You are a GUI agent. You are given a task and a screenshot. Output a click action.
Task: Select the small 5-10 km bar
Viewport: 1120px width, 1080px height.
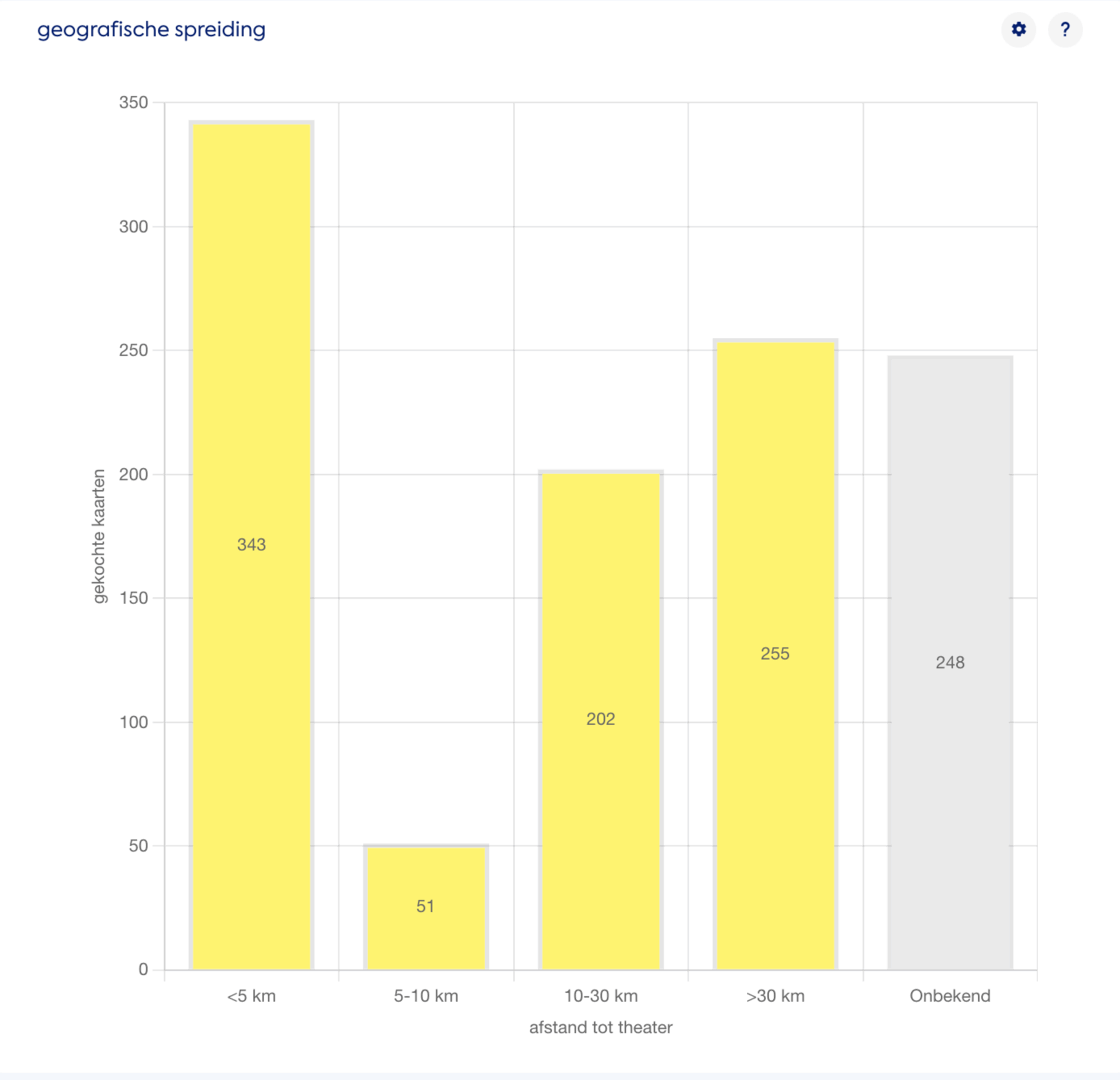[426, 906]
